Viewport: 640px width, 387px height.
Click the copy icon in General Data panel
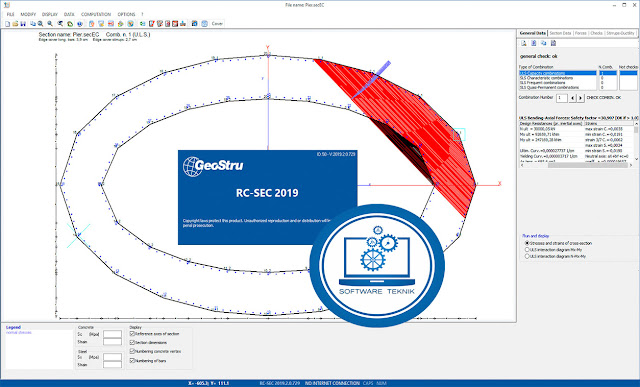[x=543, y=43]
